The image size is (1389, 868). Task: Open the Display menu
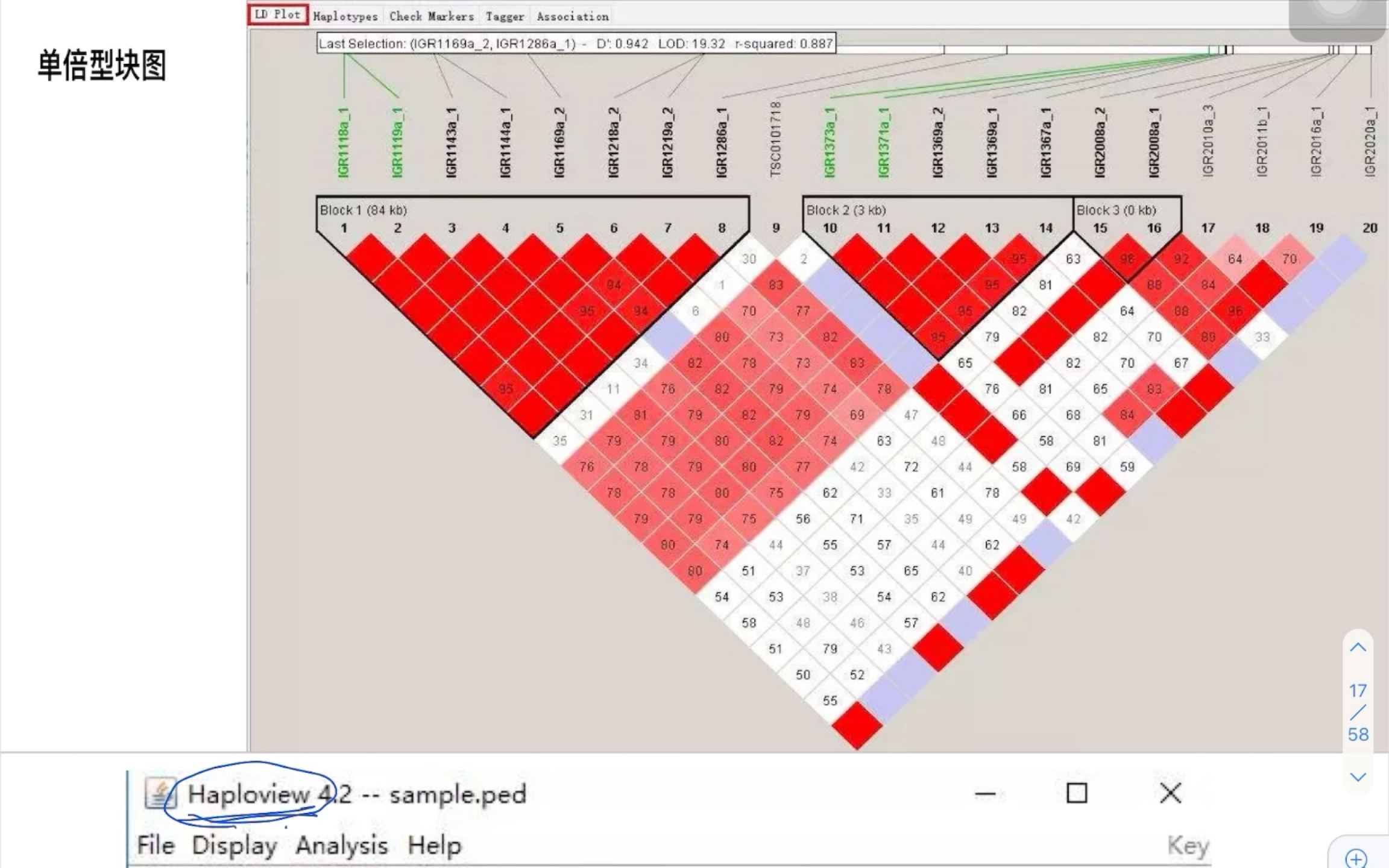click(x=235, y=846)
